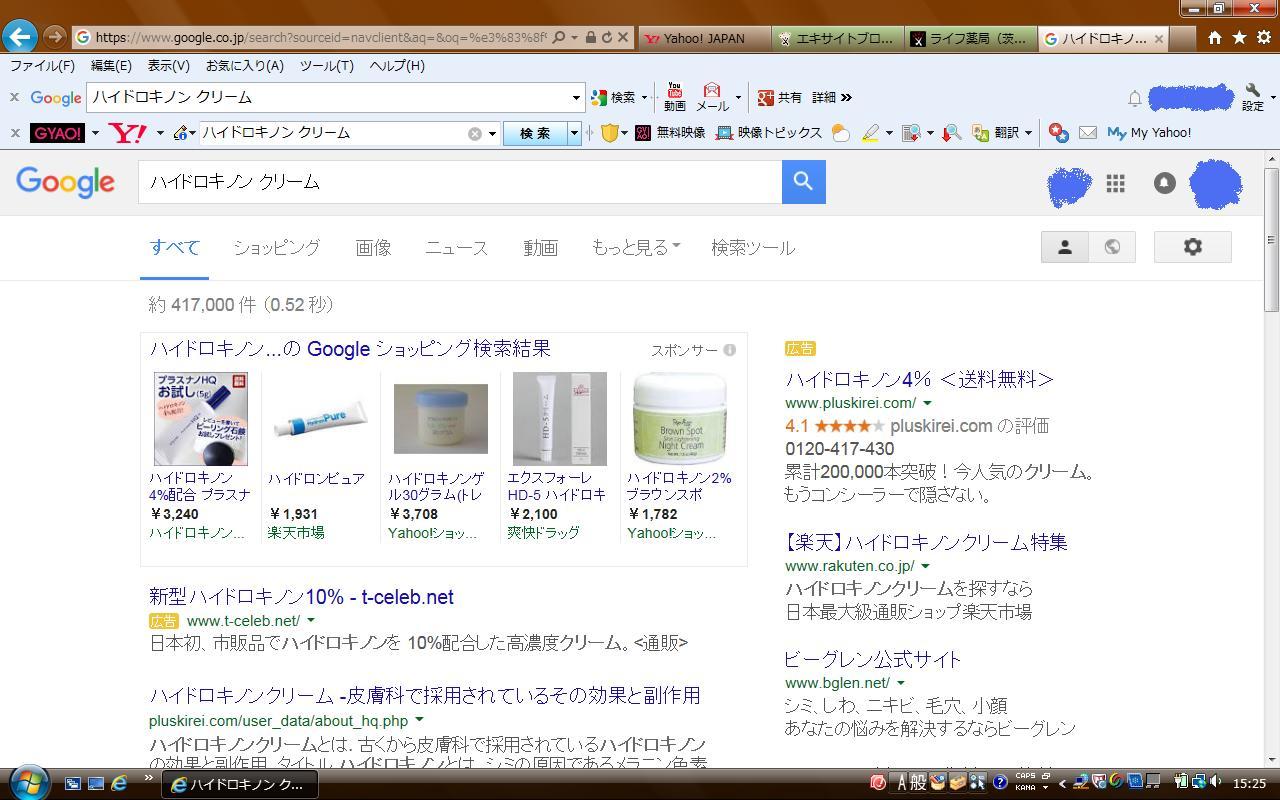Open search settings gear button

pyautogui.click(x=1192, y=247)
